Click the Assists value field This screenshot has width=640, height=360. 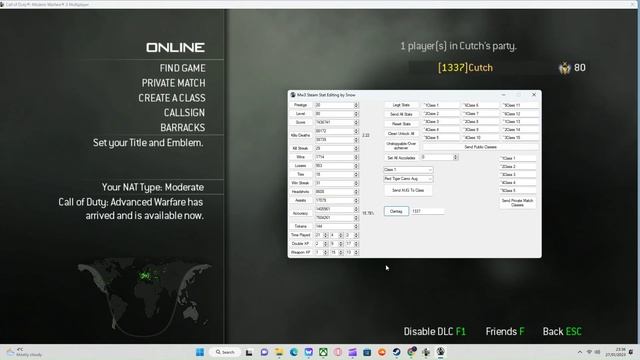[334, 200]
